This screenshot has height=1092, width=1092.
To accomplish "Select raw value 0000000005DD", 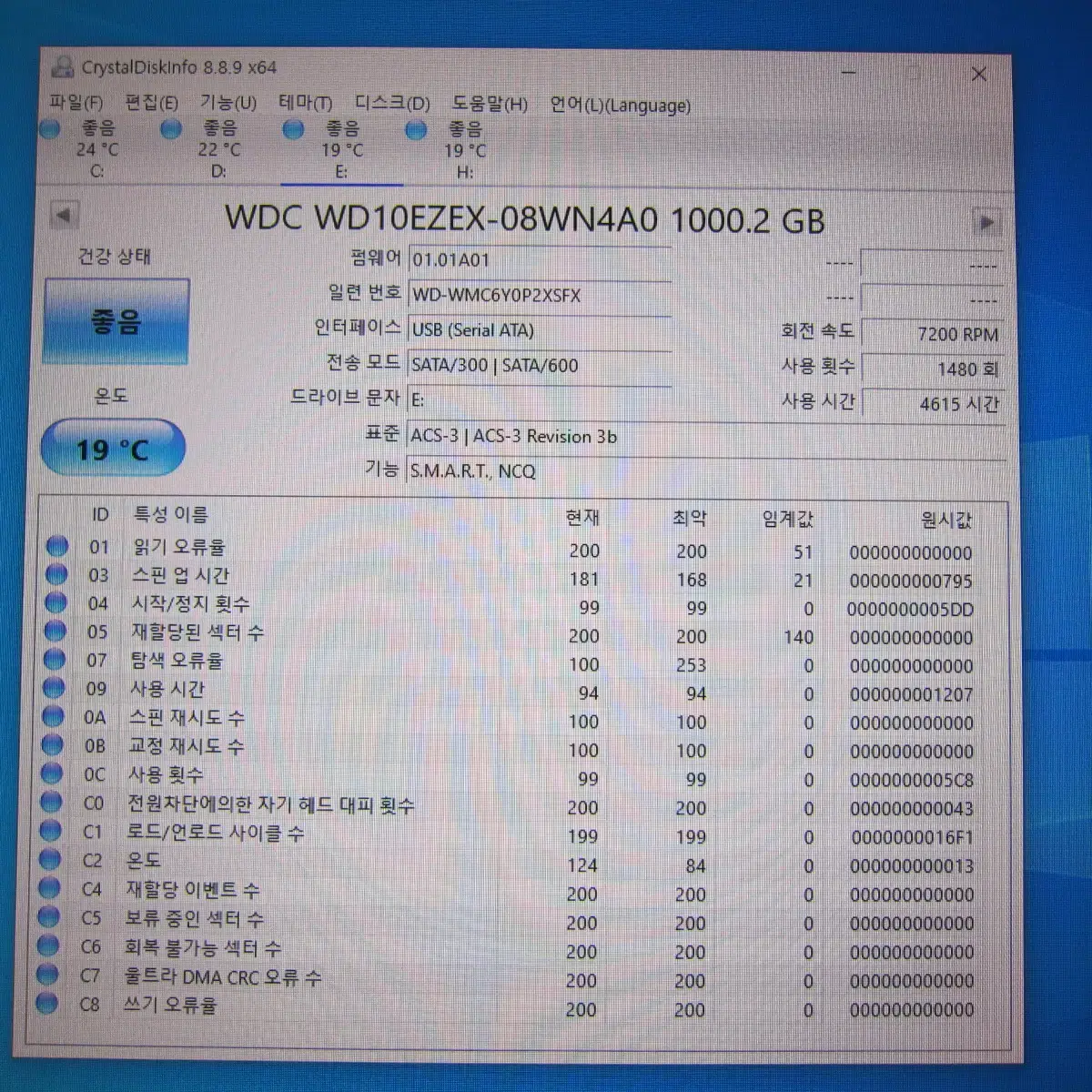I will click(x=911, y=610).
